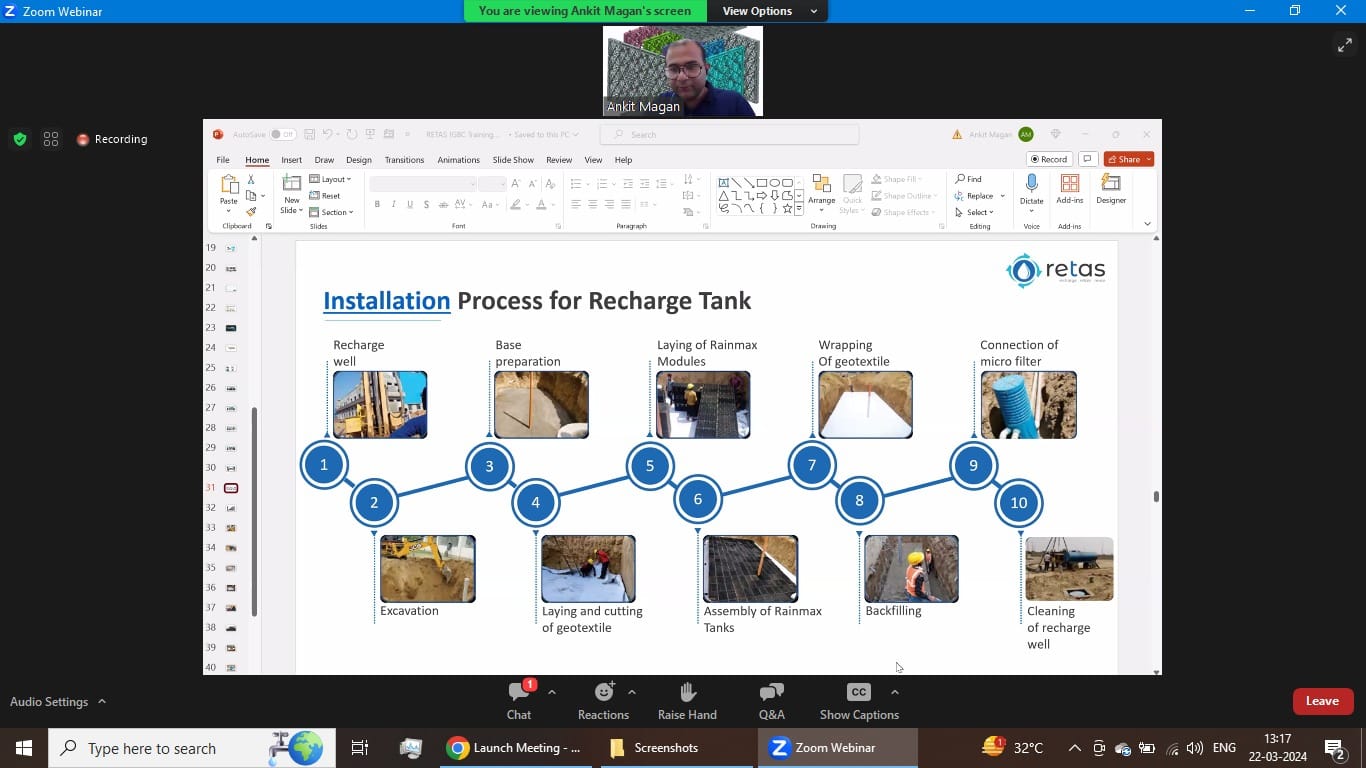1366x768 pixels.
Task: Click the Raise Hand icon
Action: 687,692
